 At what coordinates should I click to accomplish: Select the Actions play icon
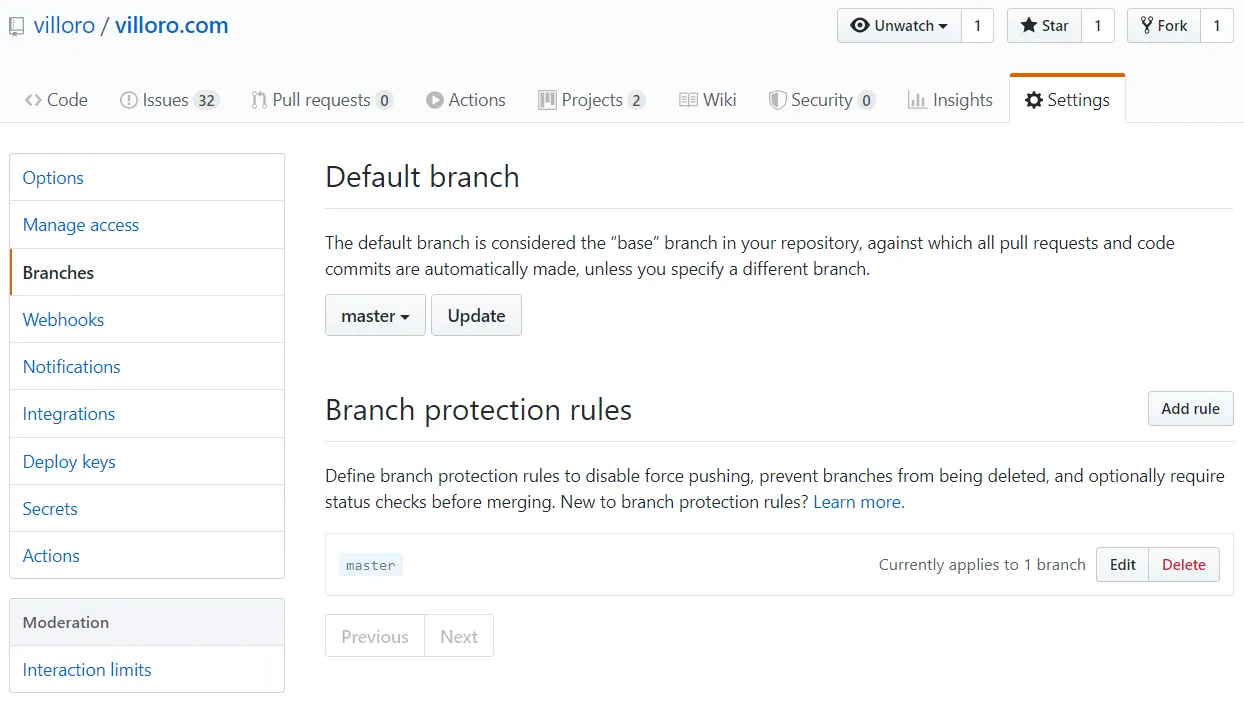pyautogui.click(x=435, y=99)
